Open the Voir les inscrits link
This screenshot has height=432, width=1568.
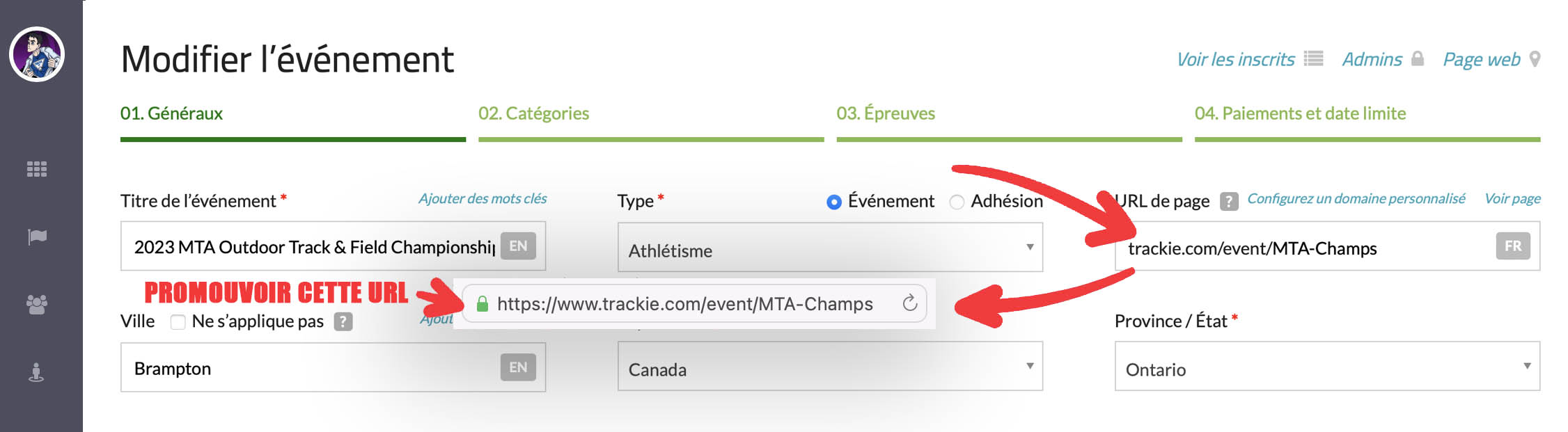(1235, 60)
